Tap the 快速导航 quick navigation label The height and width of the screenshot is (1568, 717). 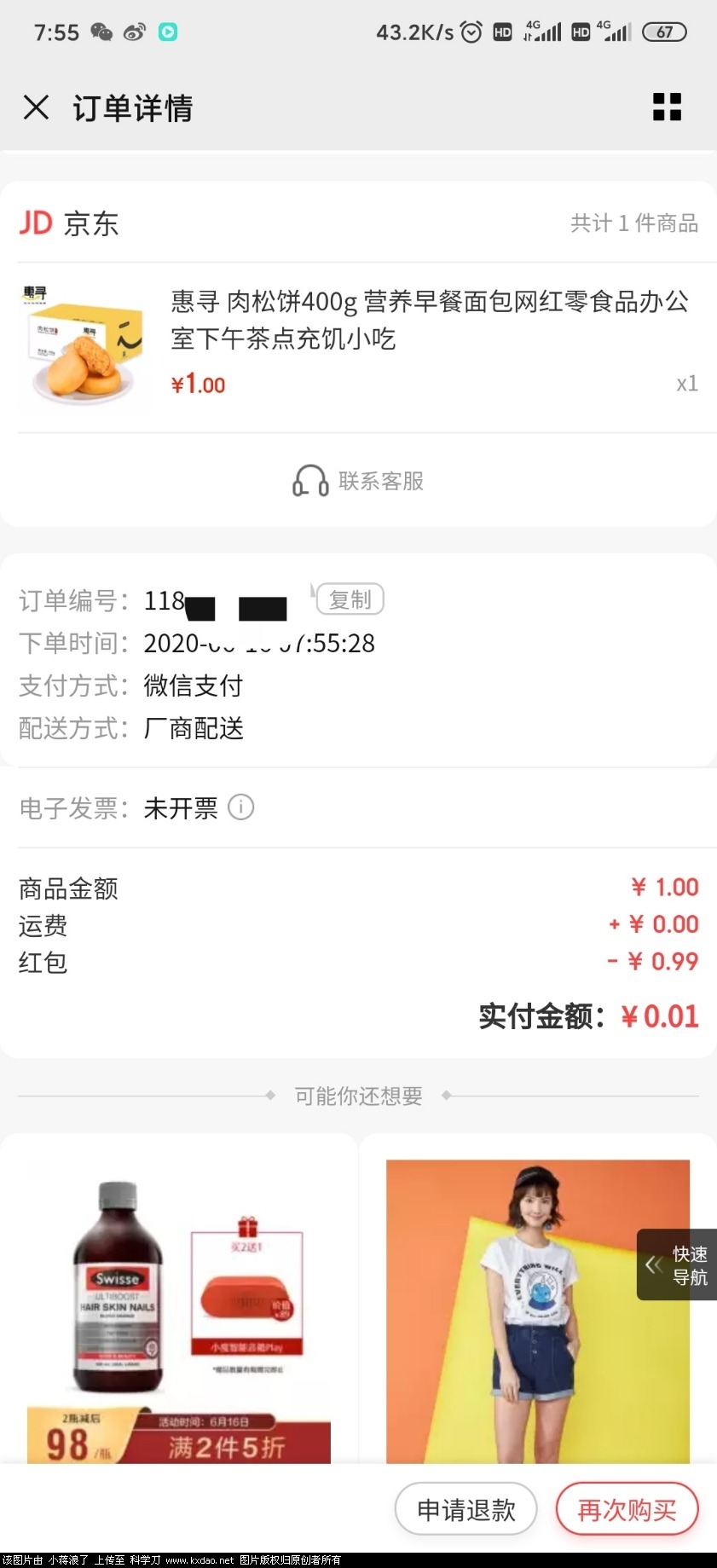point(690,1265)
